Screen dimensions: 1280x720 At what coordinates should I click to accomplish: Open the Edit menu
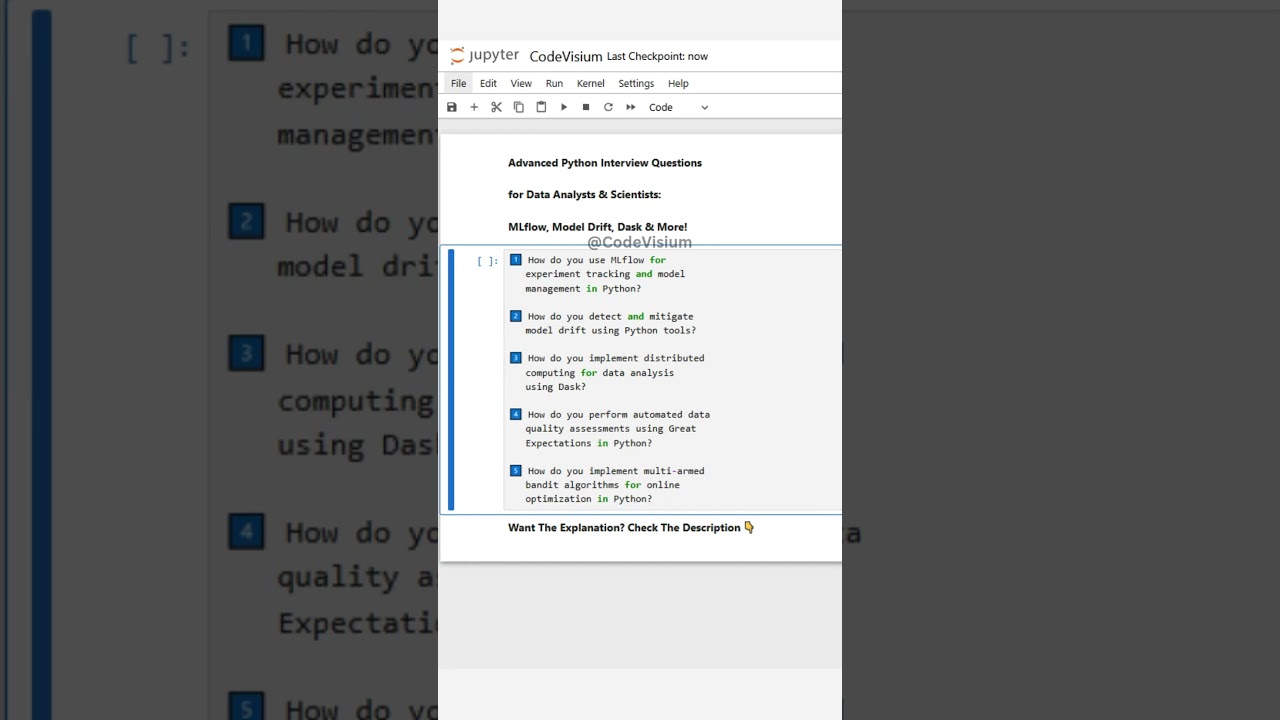[x=488, y=83]
